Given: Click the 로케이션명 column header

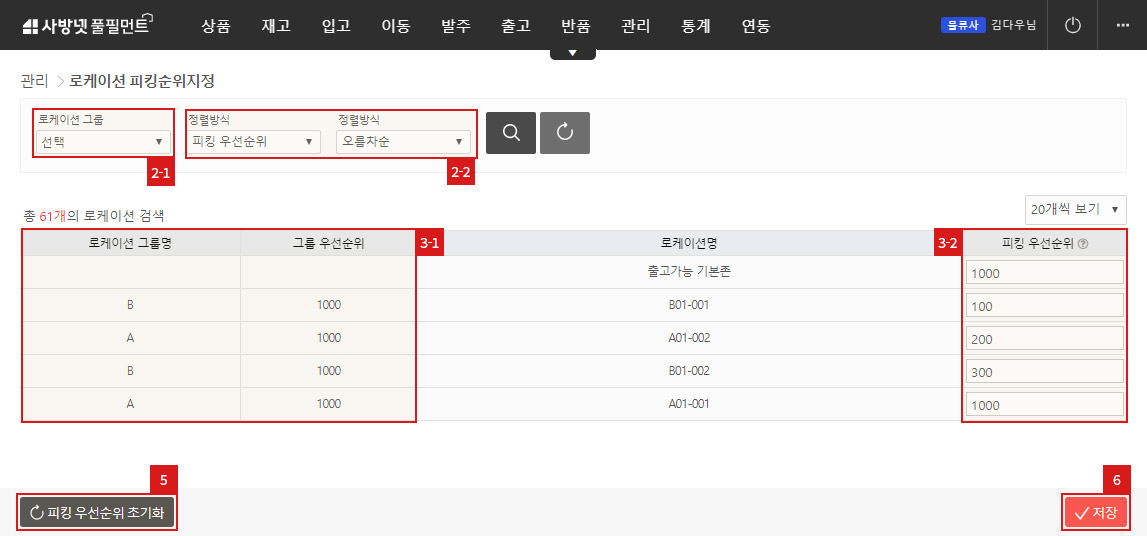Looking at the screenshot, I should [689, 244].
